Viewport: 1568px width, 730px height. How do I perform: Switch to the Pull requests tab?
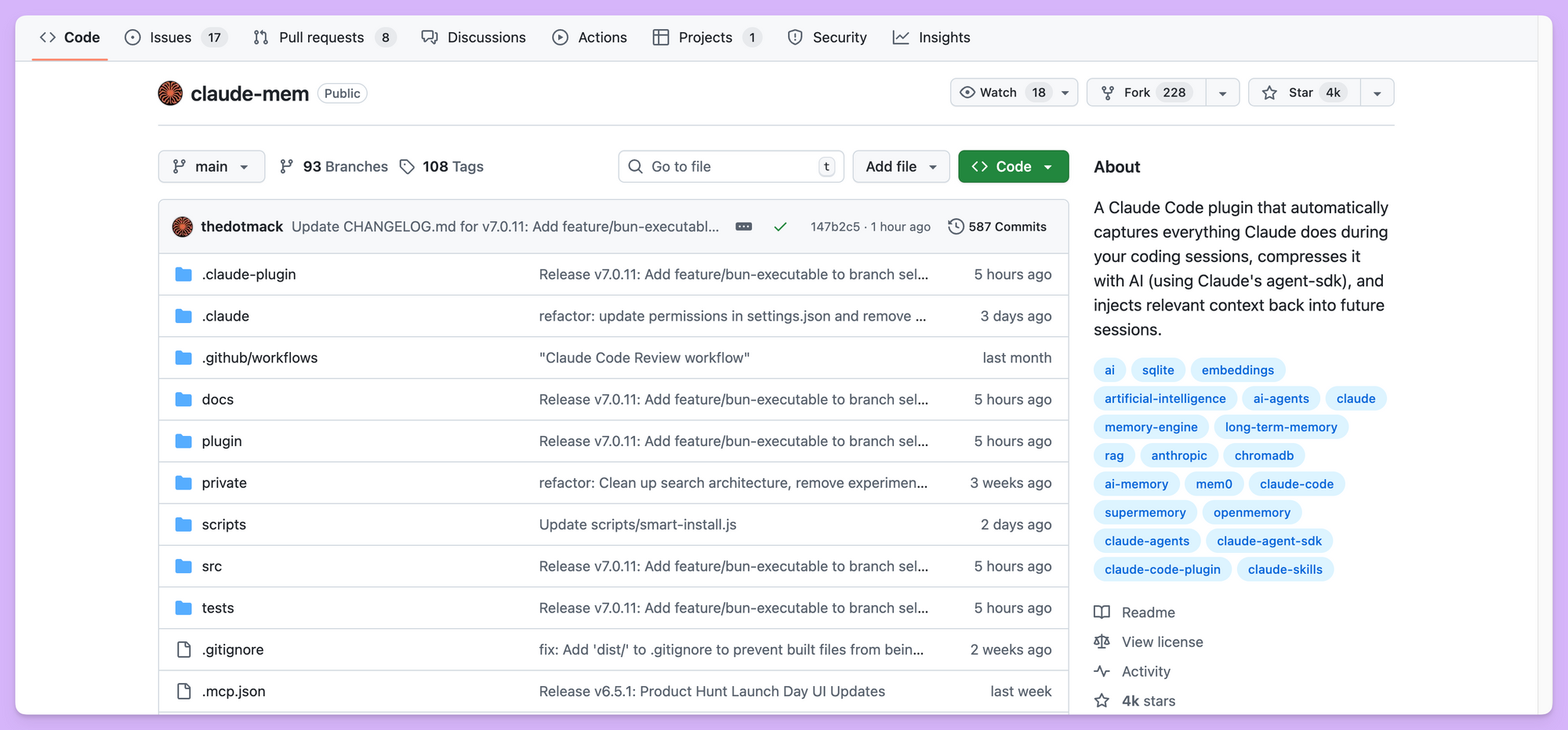[321, 38]
